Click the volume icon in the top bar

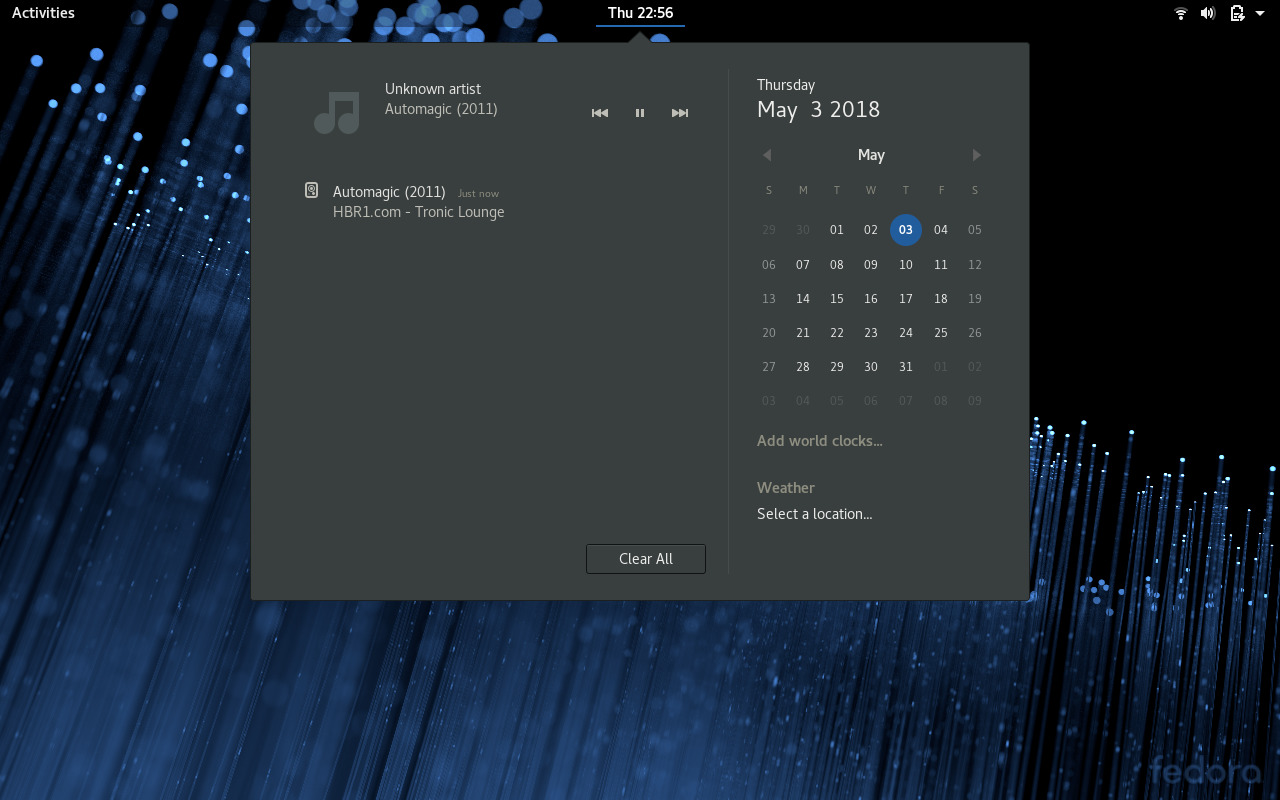[1208, 13]
